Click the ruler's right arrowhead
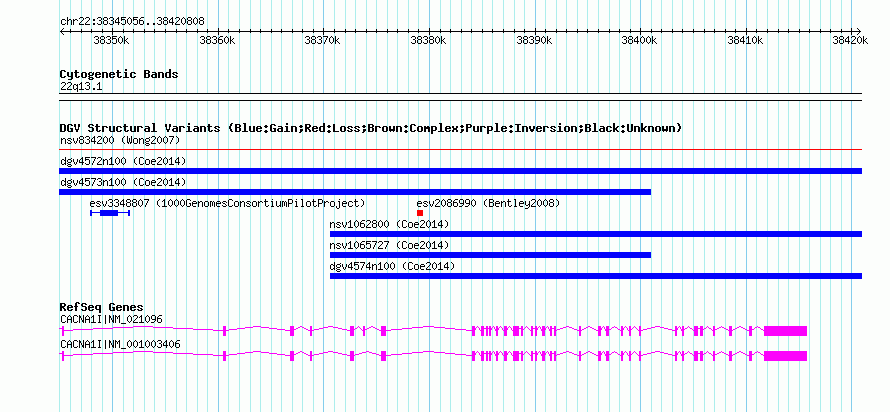The height and width of the screenshot is (412, 890). tap(859, 31)
